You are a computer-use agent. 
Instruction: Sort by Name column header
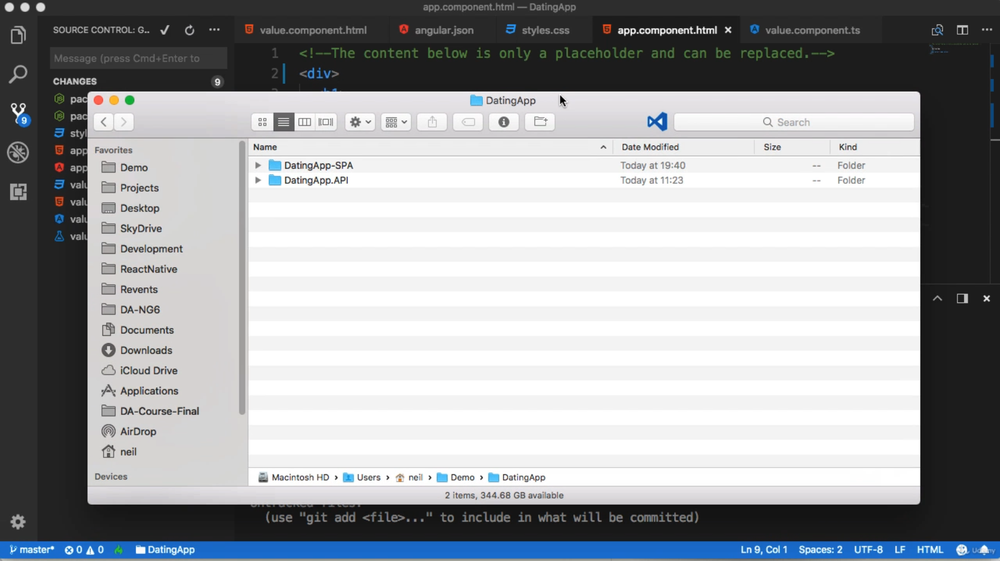coord(430,147)
